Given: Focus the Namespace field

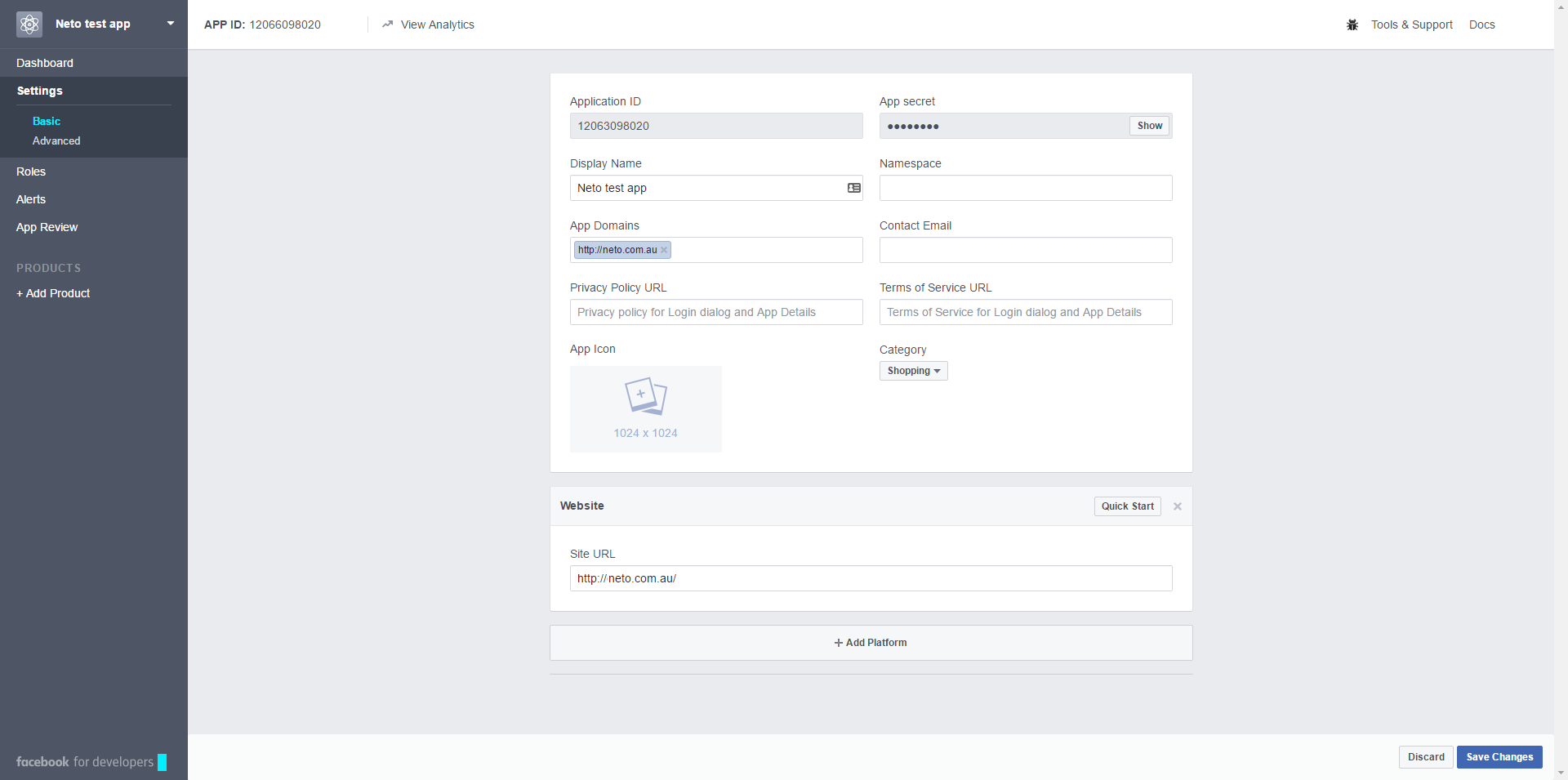Looking at the screenshot, I should 1026,188.
